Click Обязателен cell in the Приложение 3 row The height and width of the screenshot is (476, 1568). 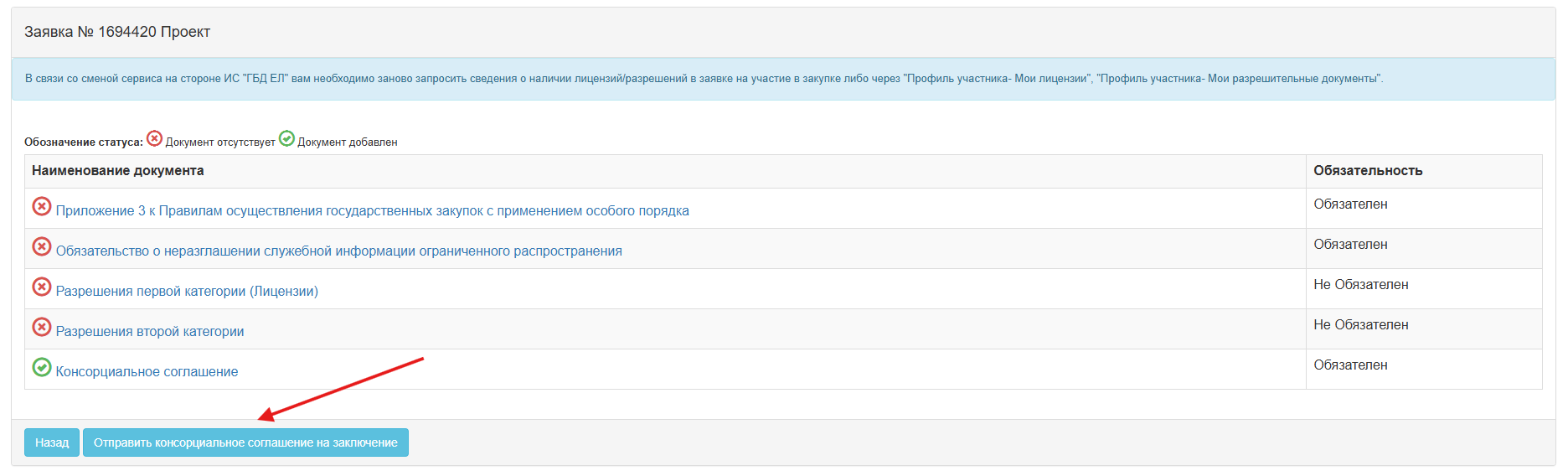[1350, 204]
